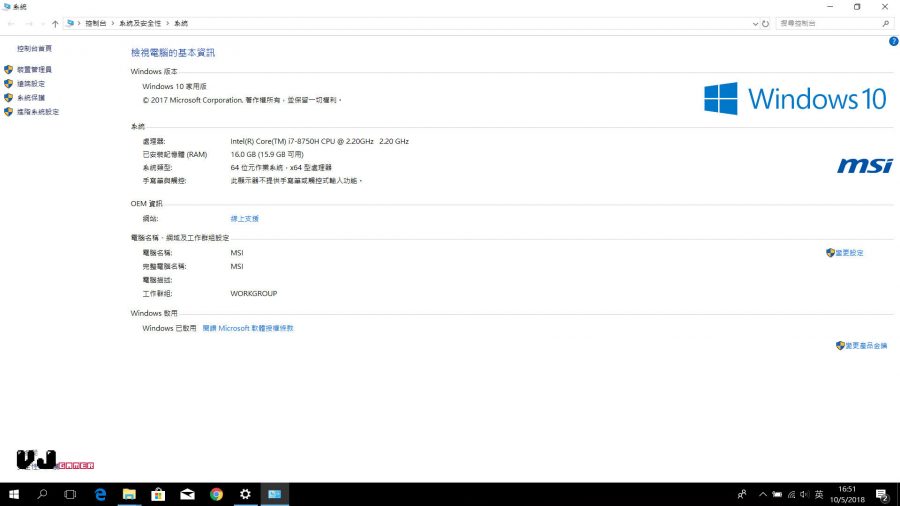Click the Forward navigation arrow
The image size is (900, 506).
pyautogui.click(x=28, y=24)
